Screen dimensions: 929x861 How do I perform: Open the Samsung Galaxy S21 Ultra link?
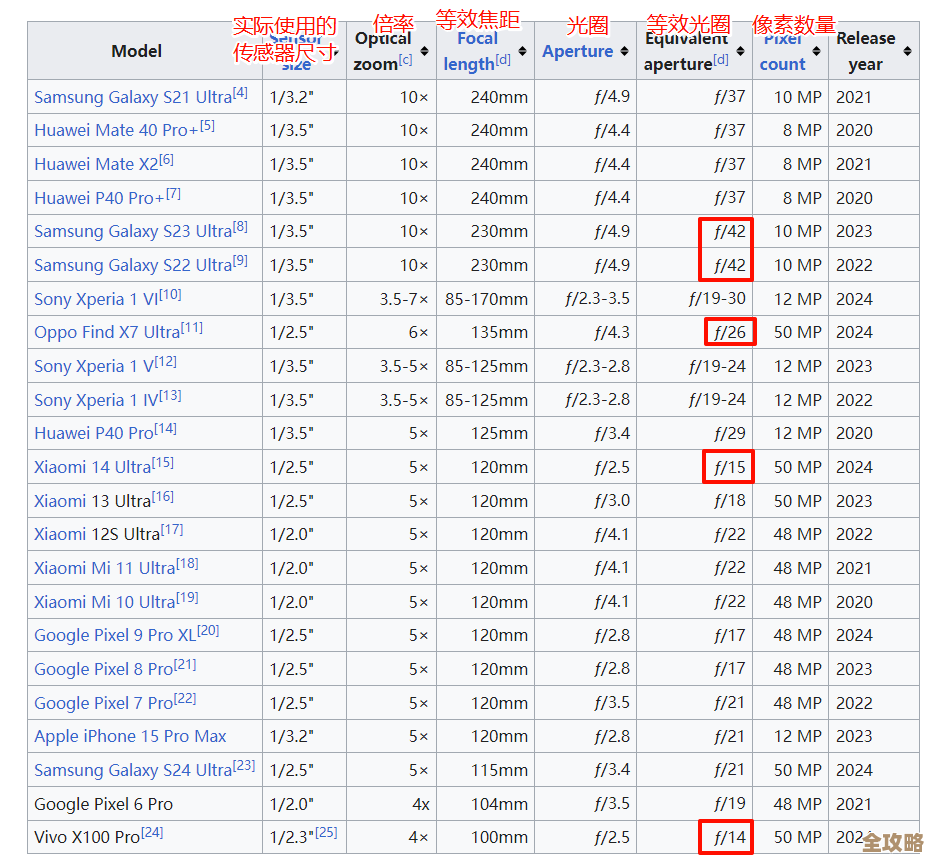coord(132,97)
